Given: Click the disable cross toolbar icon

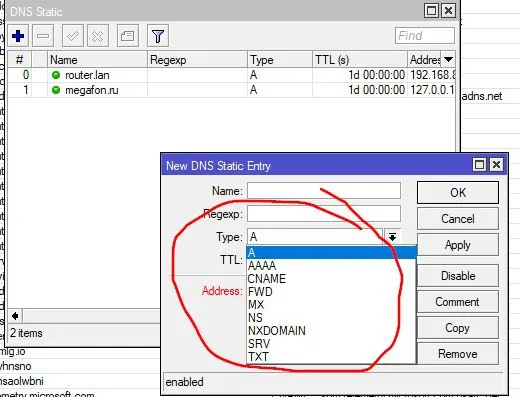Looking at the screenshot, I should tap(98, 36).
